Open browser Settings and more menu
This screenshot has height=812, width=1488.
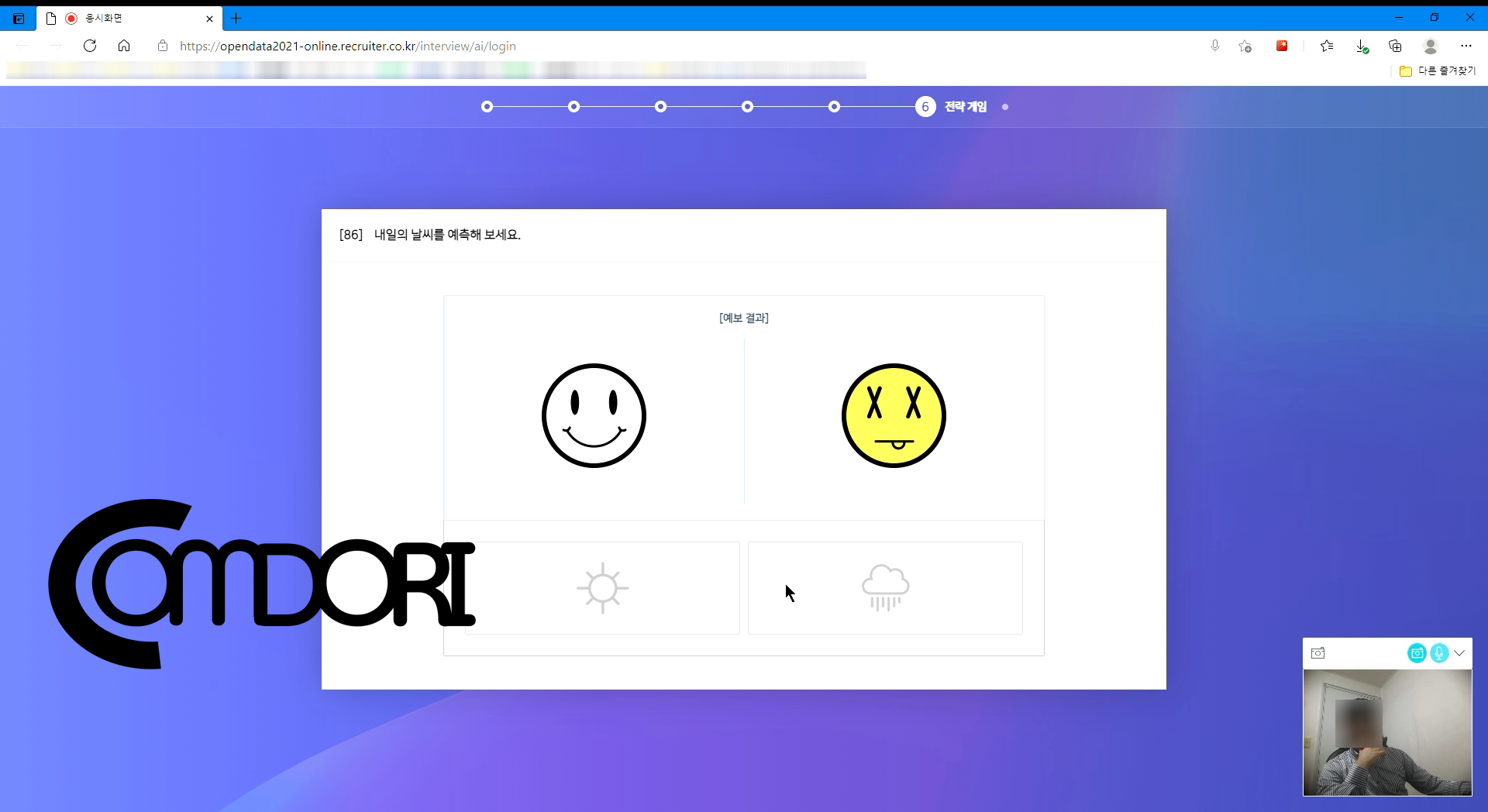click(x=1466, y=46)
